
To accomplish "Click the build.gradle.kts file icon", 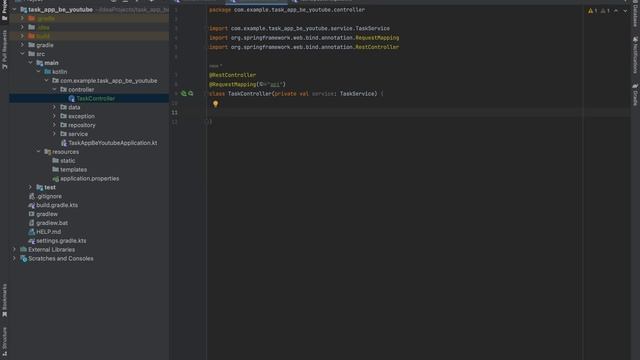I will tap(31, 205).
